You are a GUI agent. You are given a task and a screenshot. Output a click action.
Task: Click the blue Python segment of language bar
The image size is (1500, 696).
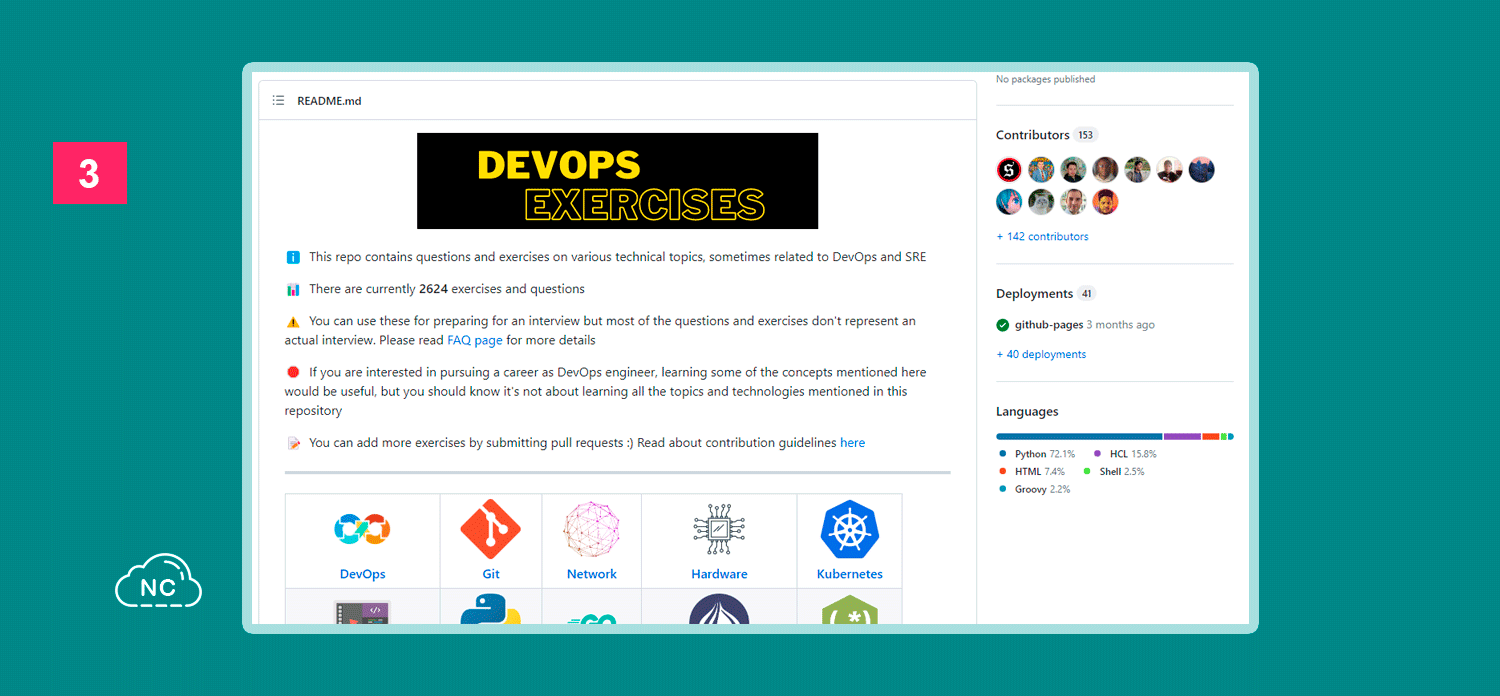click(x=1079, y=437)
